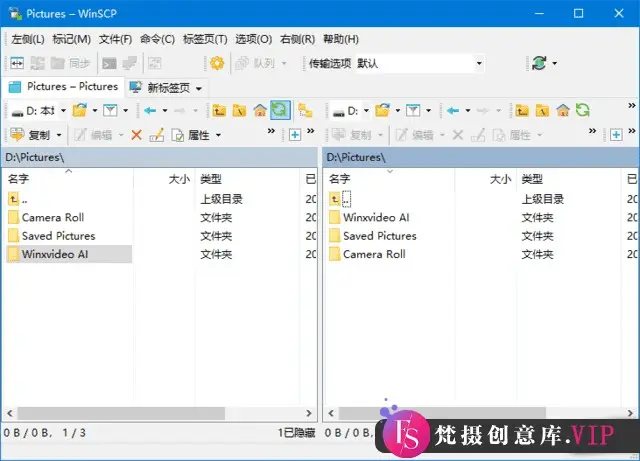Sort left panel by 大小 column header
Image resolution: width=640 pixels, height=461 pixels.
coord(164,178)
